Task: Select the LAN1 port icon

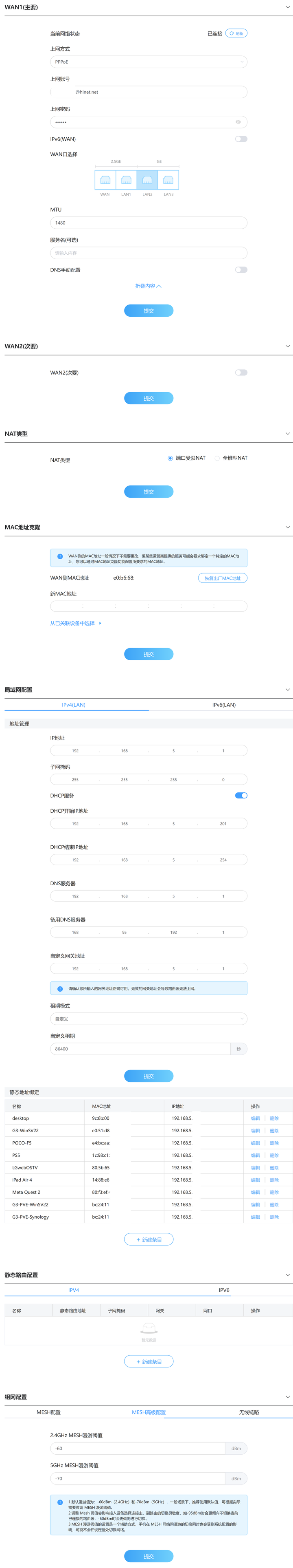Action: click(x=127, y=180)
